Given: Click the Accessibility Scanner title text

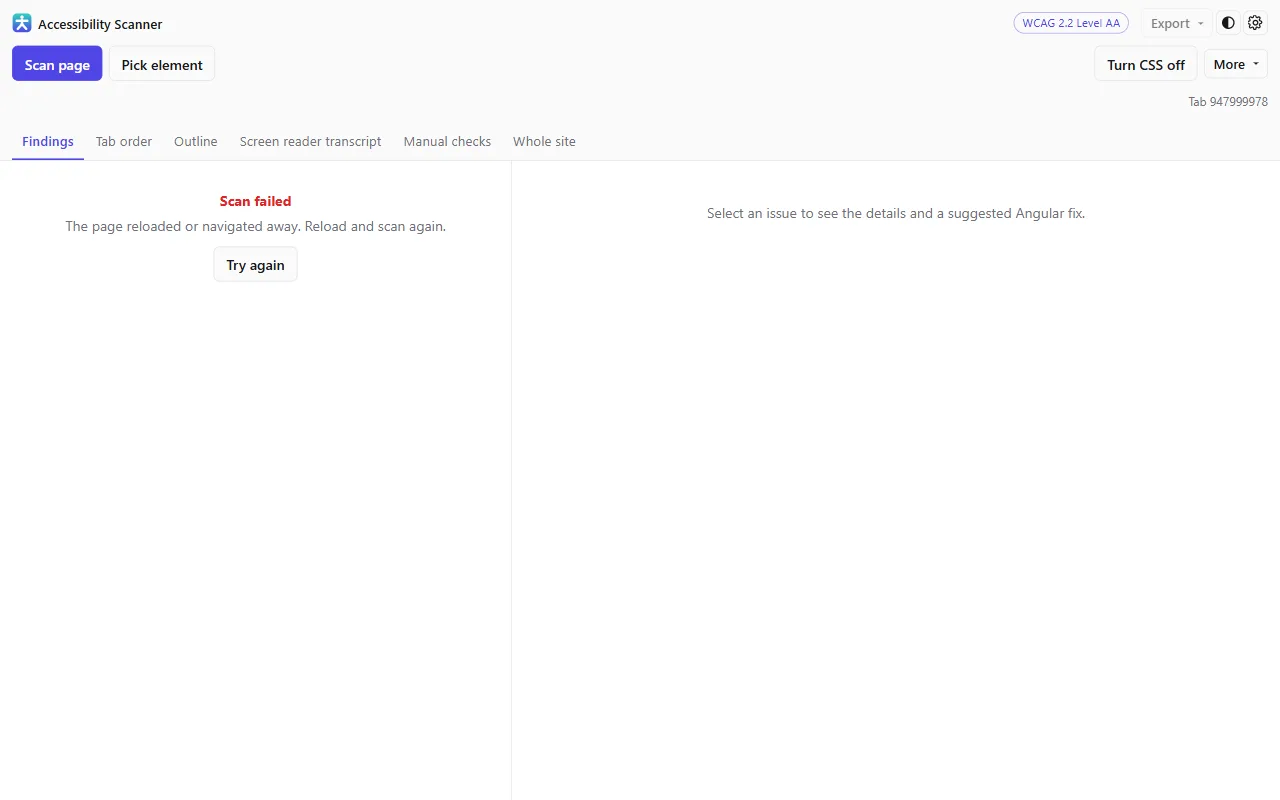Looking at the screenshot, I should click(100, 24).
